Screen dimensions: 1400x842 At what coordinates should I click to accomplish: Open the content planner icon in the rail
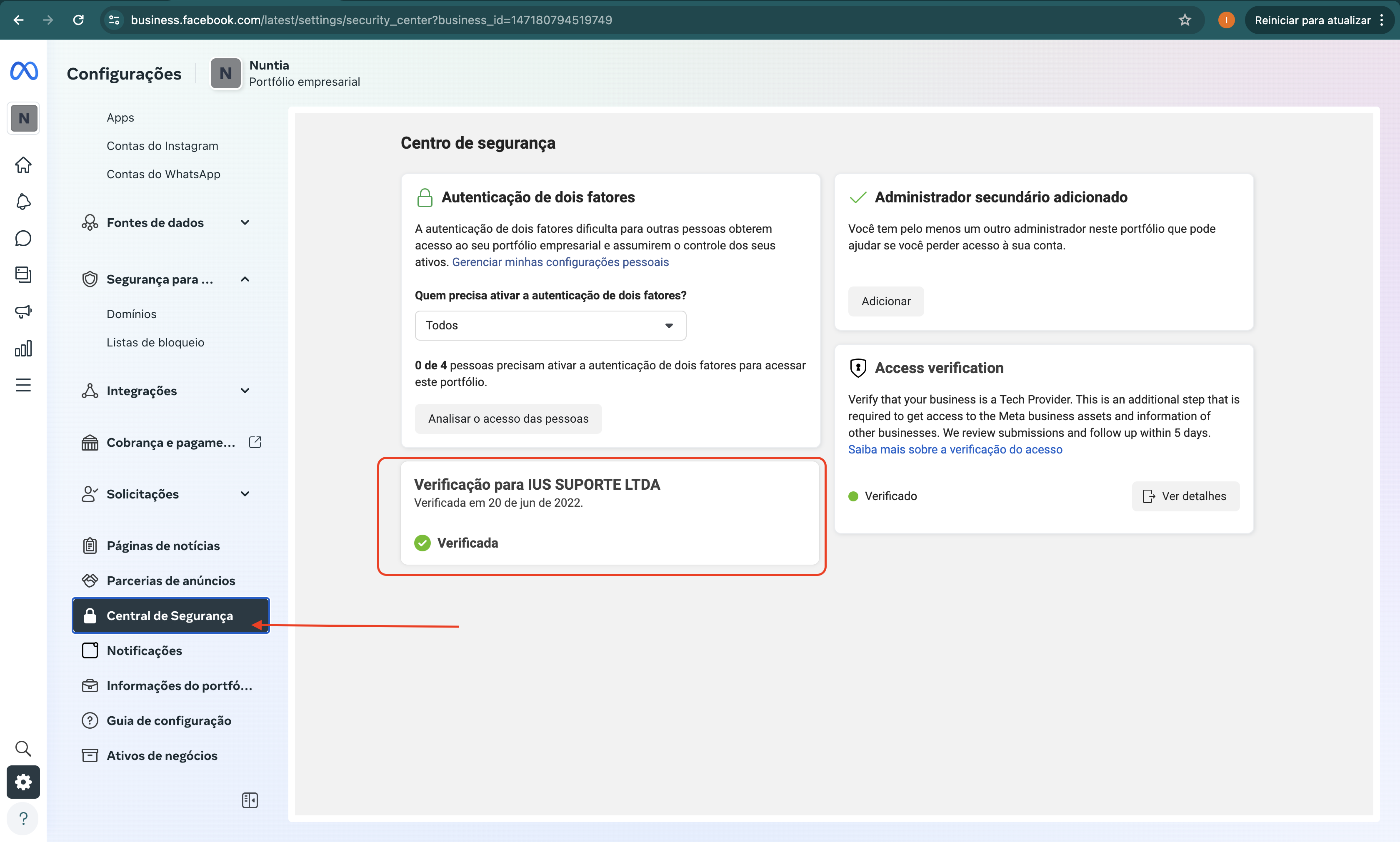click(x=23, y=274)
